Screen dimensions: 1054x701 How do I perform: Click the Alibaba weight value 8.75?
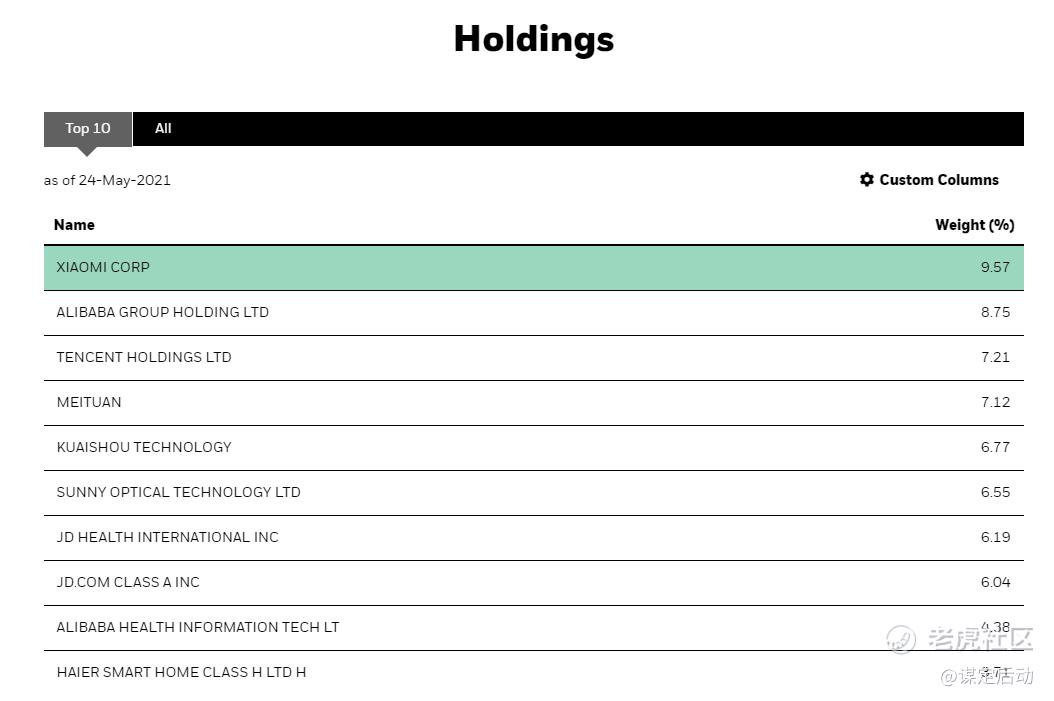pos(995,312)
